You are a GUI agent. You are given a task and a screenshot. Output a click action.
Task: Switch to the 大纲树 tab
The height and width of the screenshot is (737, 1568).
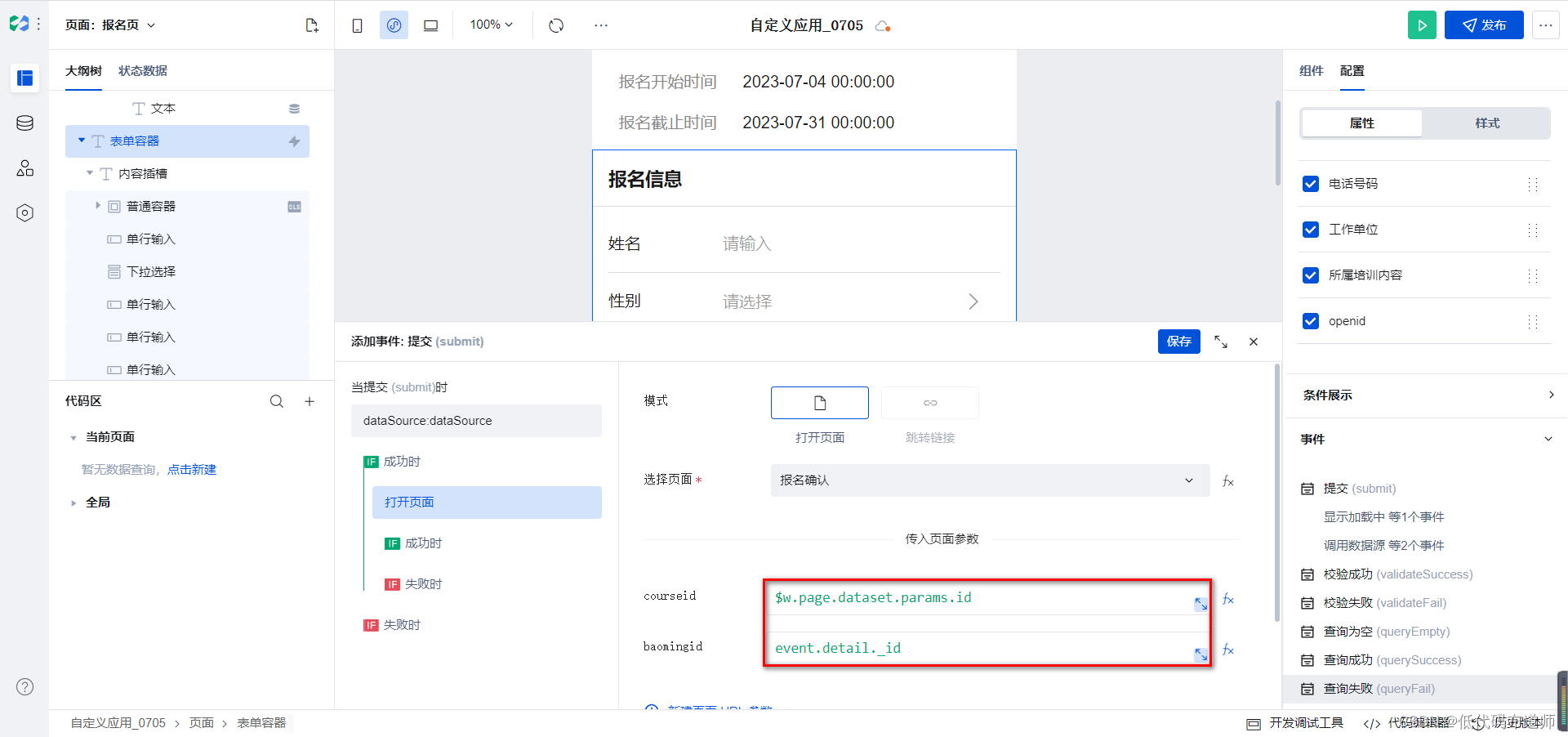pos(83,71)
